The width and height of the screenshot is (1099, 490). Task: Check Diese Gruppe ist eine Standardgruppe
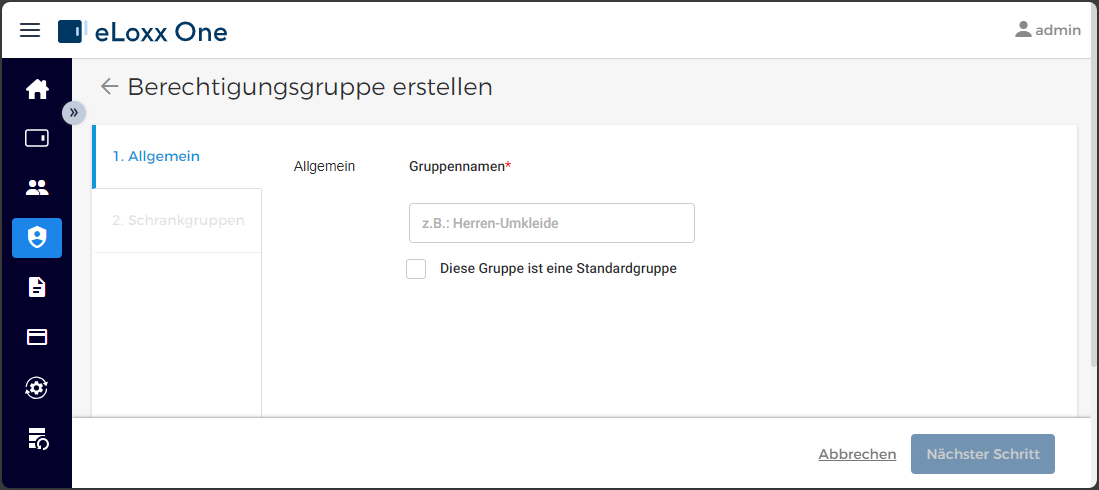tap(416, 268)
